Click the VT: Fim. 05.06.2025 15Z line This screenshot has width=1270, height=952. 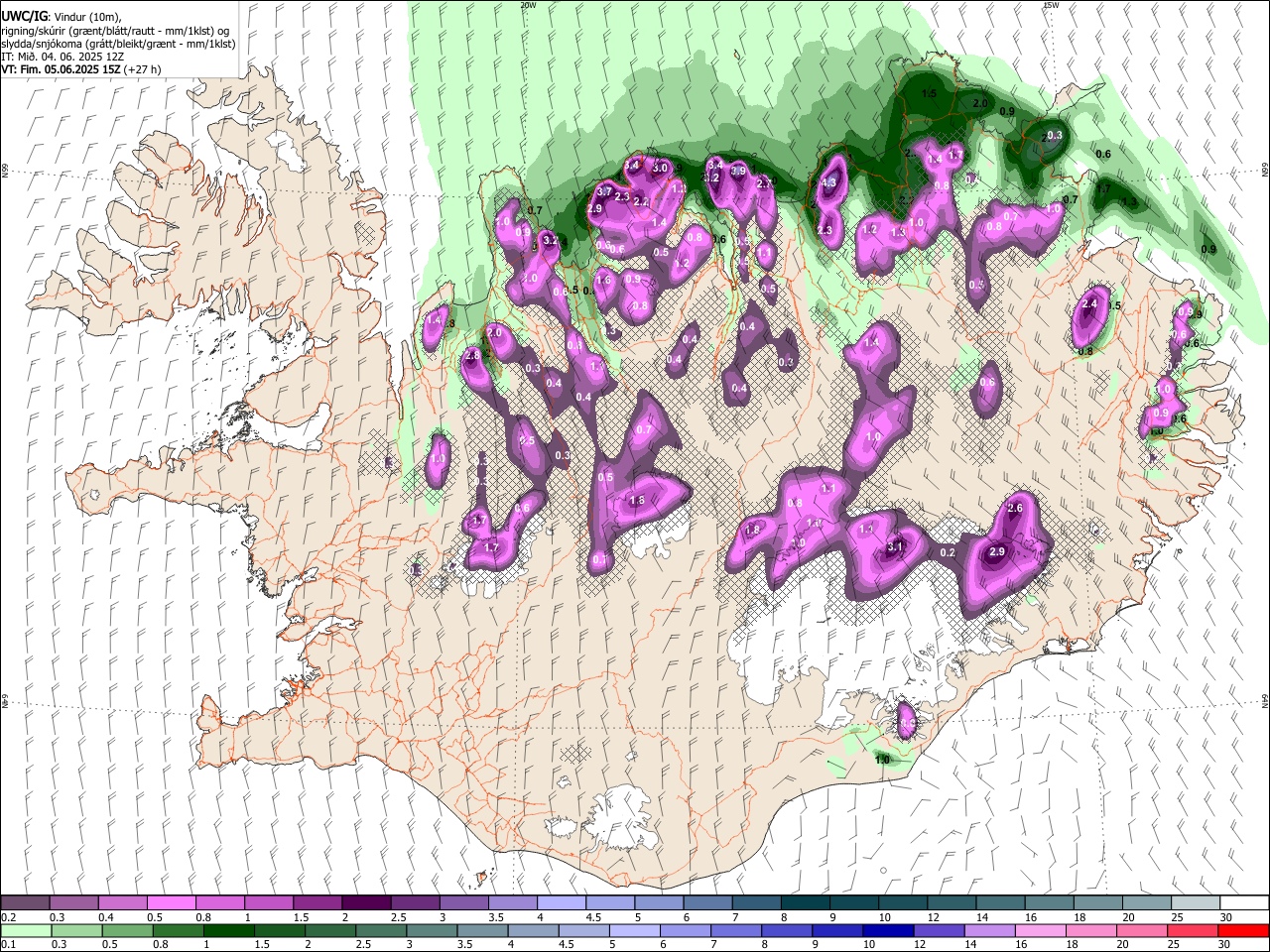pyautogui.click(x=80, y=69)
